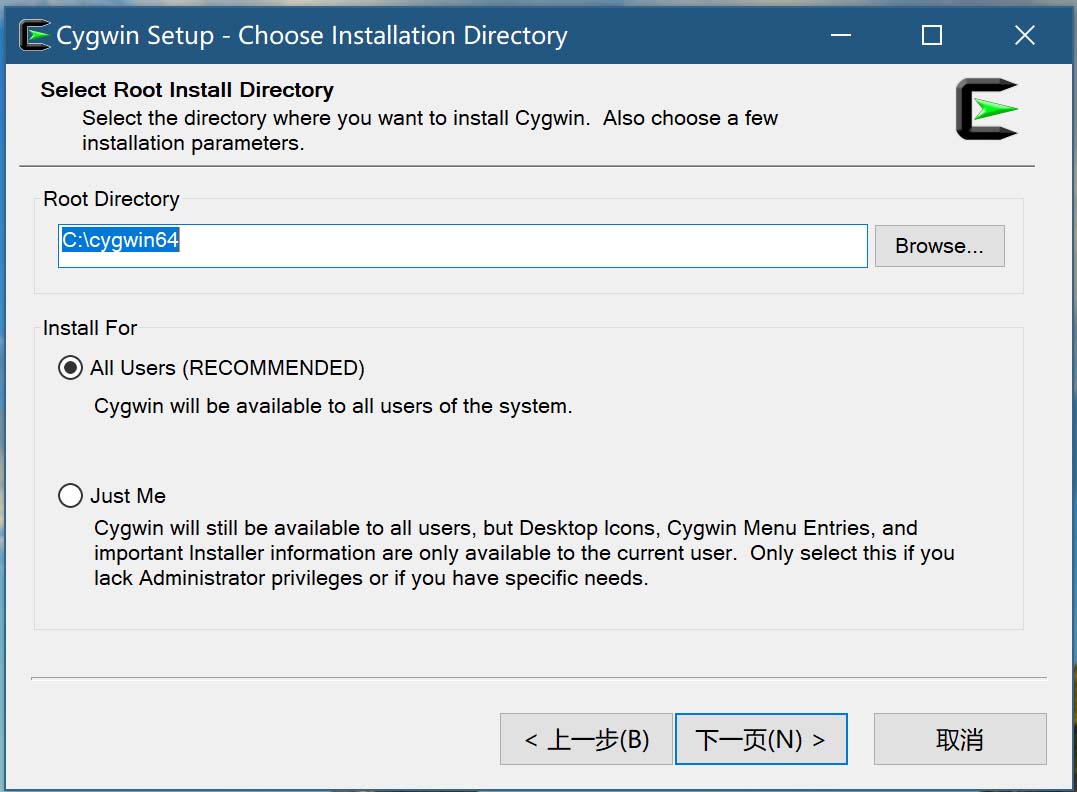Click the Just Me description mentioning Administrator privileges
Viewport: 1077px width, 792px height.
coord(524,553)
